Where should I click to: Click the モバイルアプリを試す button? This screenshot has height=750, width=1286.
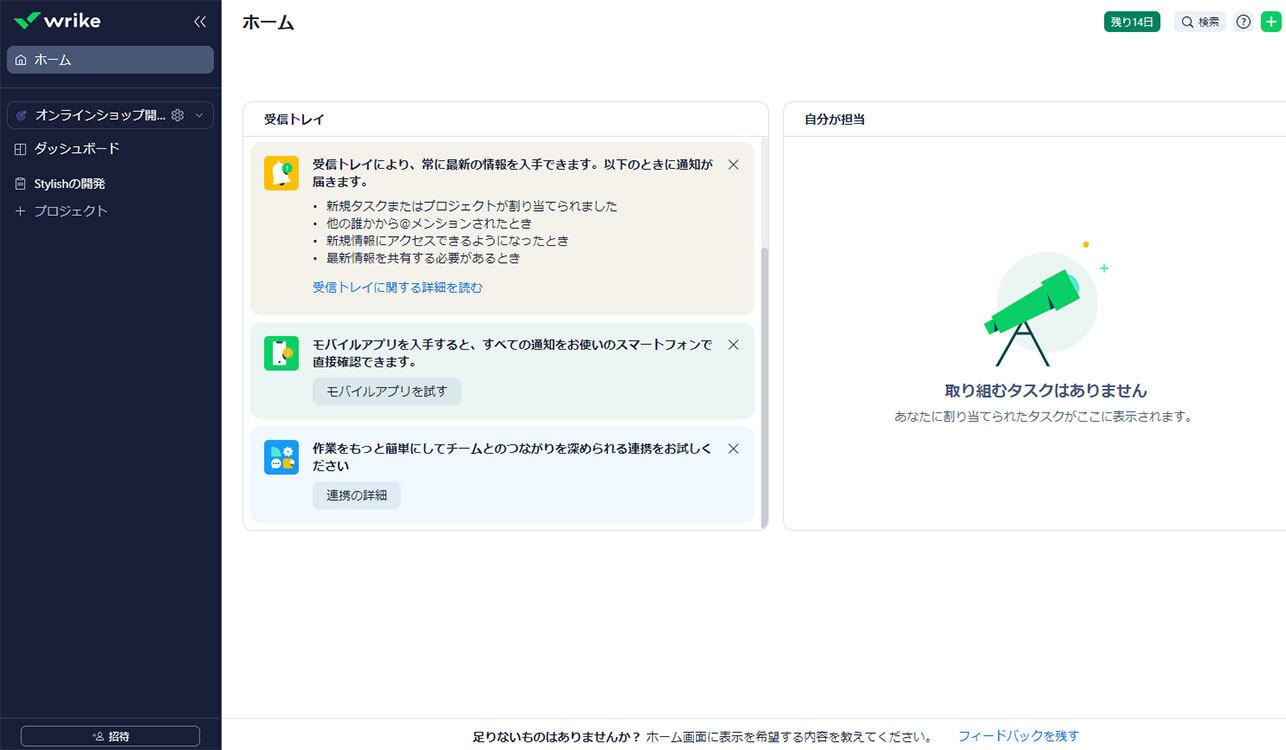387,391
